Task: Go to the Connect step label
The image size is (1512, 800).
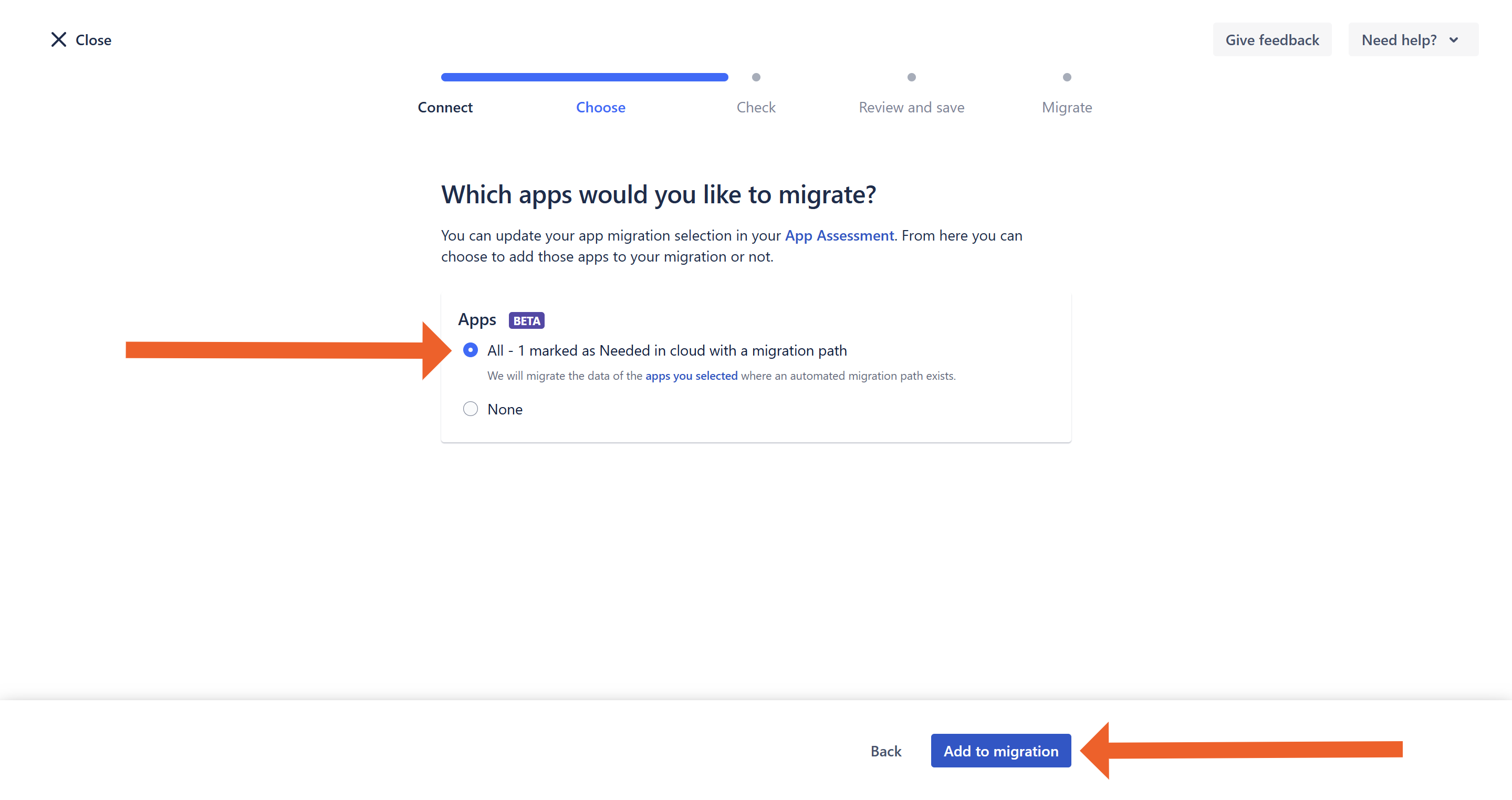Action: (x=445, y=107)
